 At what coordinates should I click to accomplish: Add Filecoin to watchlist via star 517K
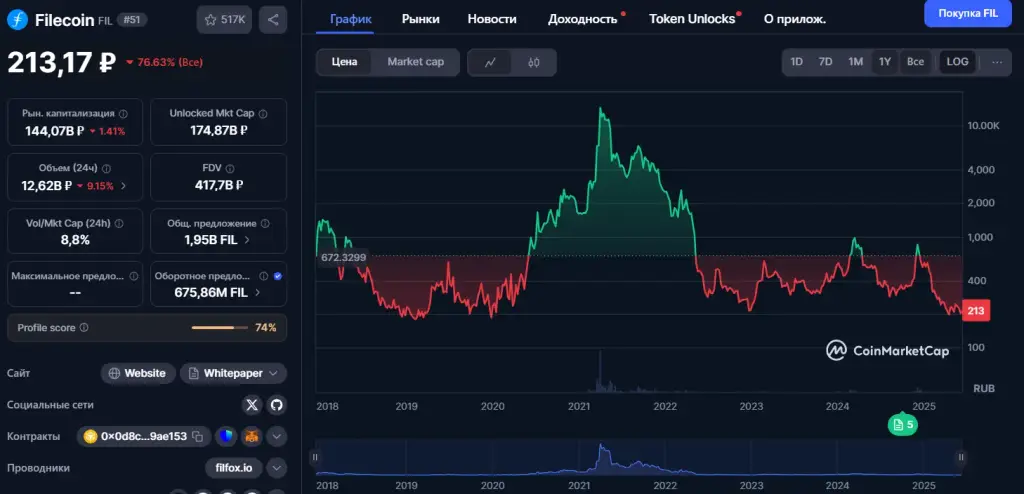[x=224, y=20]
